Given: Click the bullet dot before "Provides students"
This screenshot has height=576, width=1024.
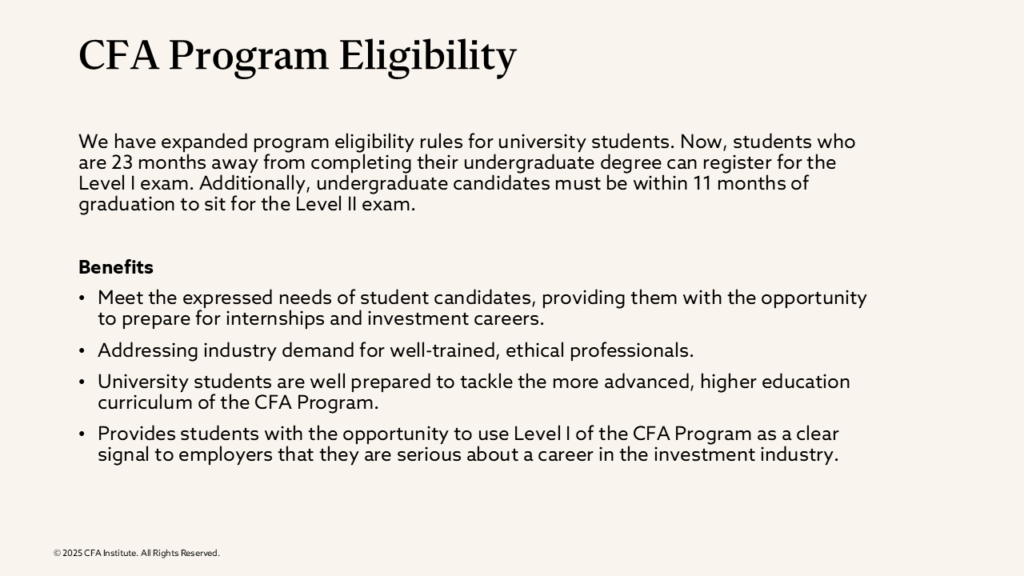Looking at the screenshot, I should (83, 435).
